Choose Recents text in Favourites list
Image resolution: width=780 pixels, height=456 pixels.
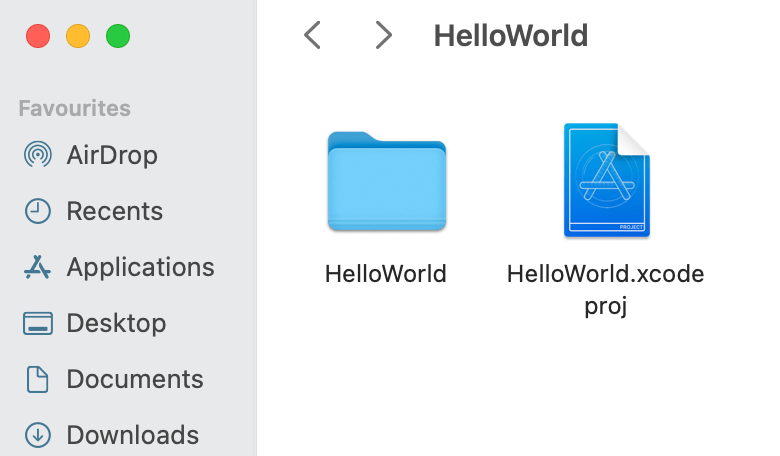[115, 211]
